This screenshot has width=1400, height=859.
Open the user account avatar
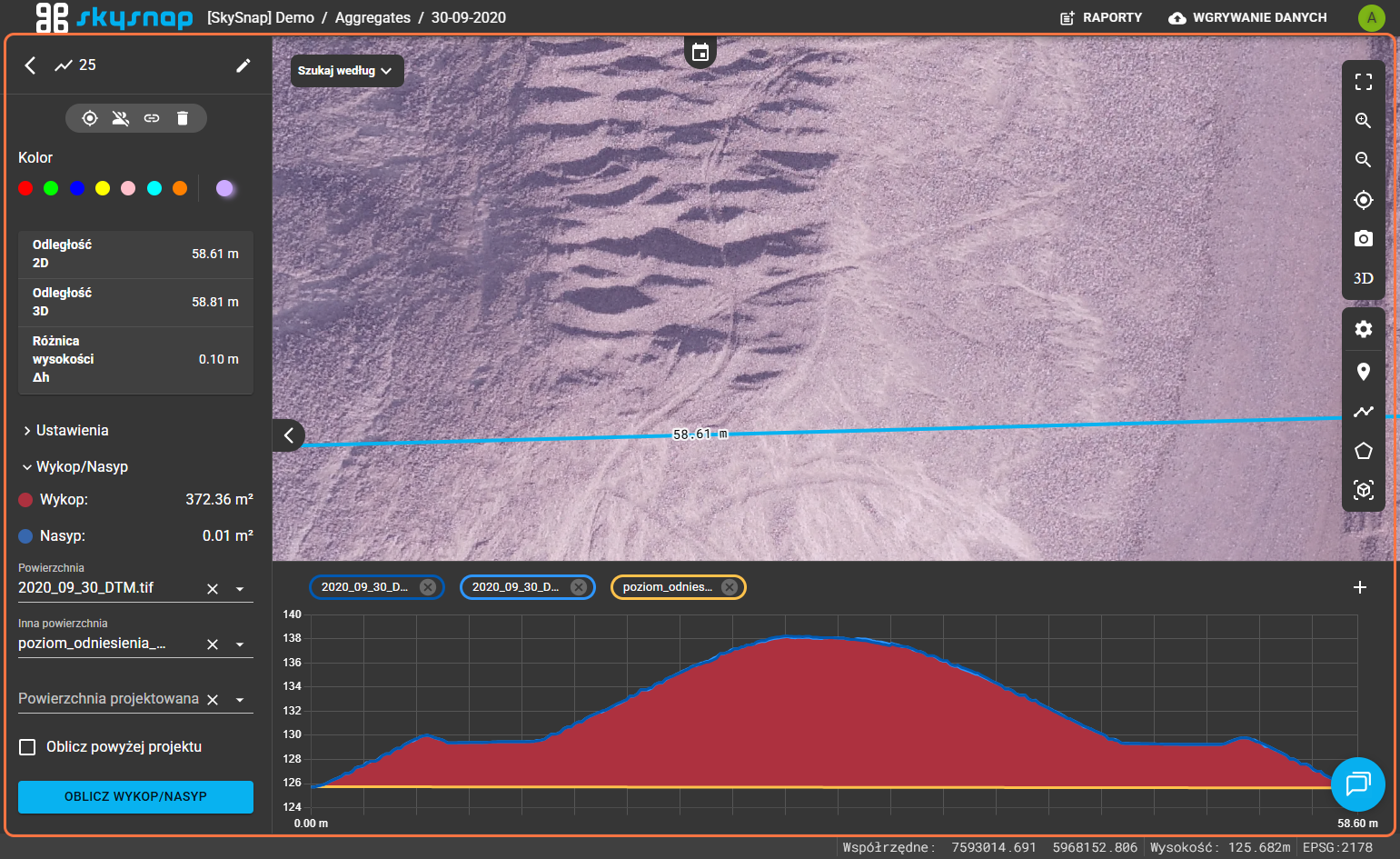click(x=1371, y=17)
